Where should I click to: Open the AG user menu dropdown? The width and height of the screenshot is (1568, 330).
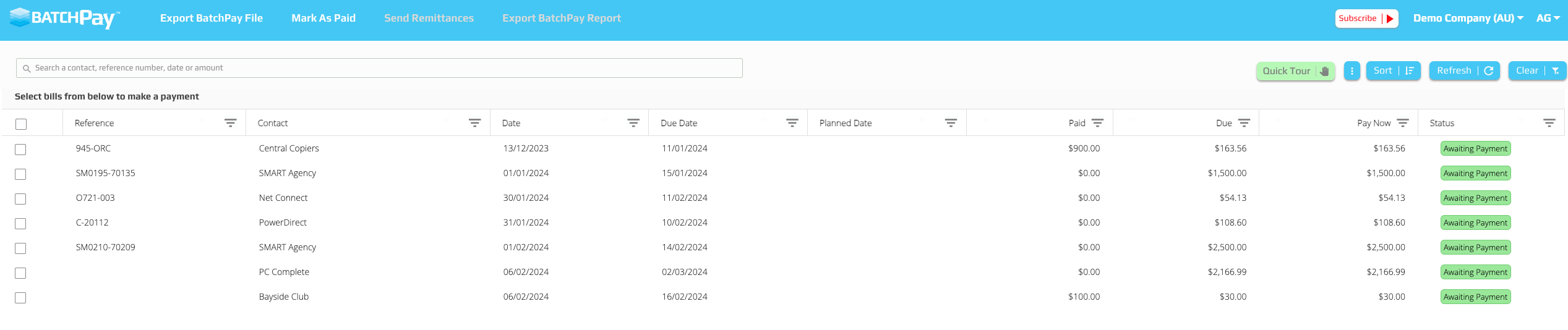(x=1548, y=19)
